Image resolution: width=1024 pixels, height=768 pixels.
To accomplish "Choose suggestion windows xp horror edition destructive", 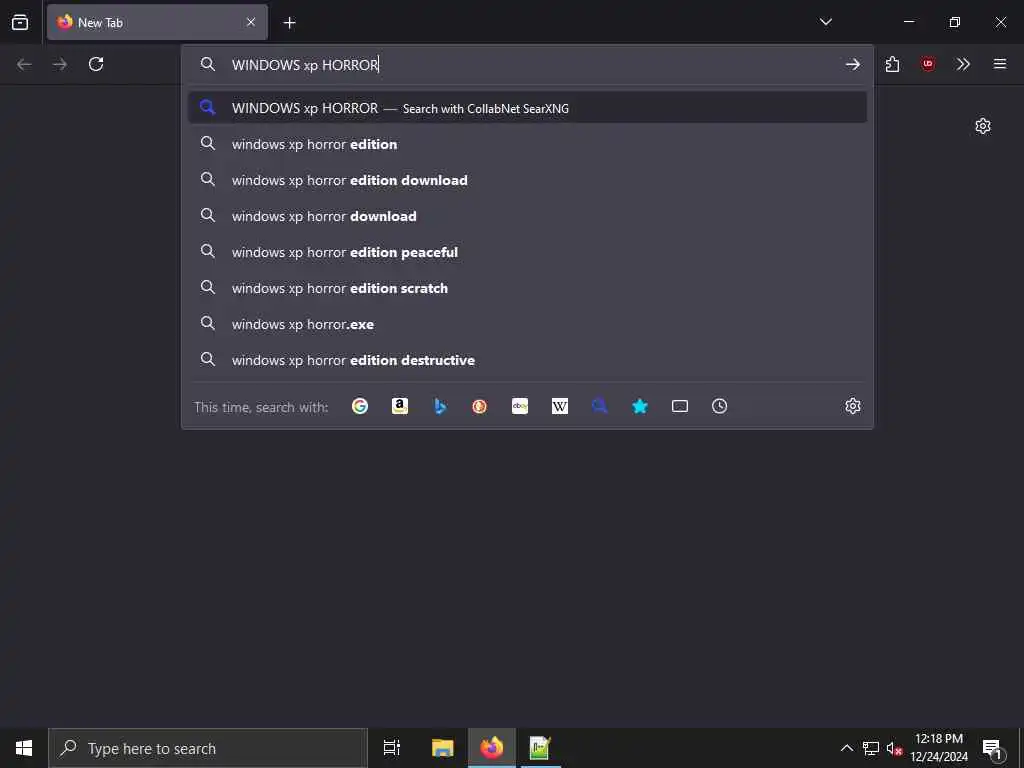I will 527,360.
